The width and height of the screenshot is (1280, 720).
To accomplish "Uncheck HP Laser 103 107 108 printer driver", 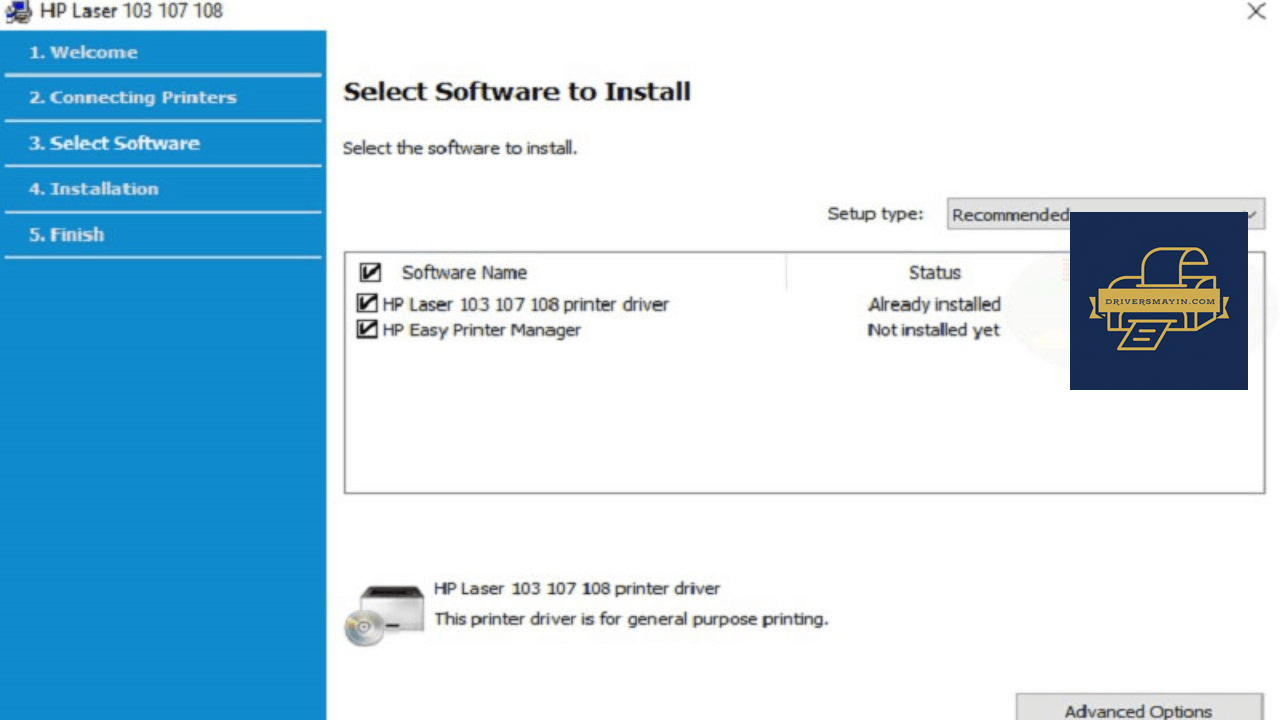I will point(367,304).
